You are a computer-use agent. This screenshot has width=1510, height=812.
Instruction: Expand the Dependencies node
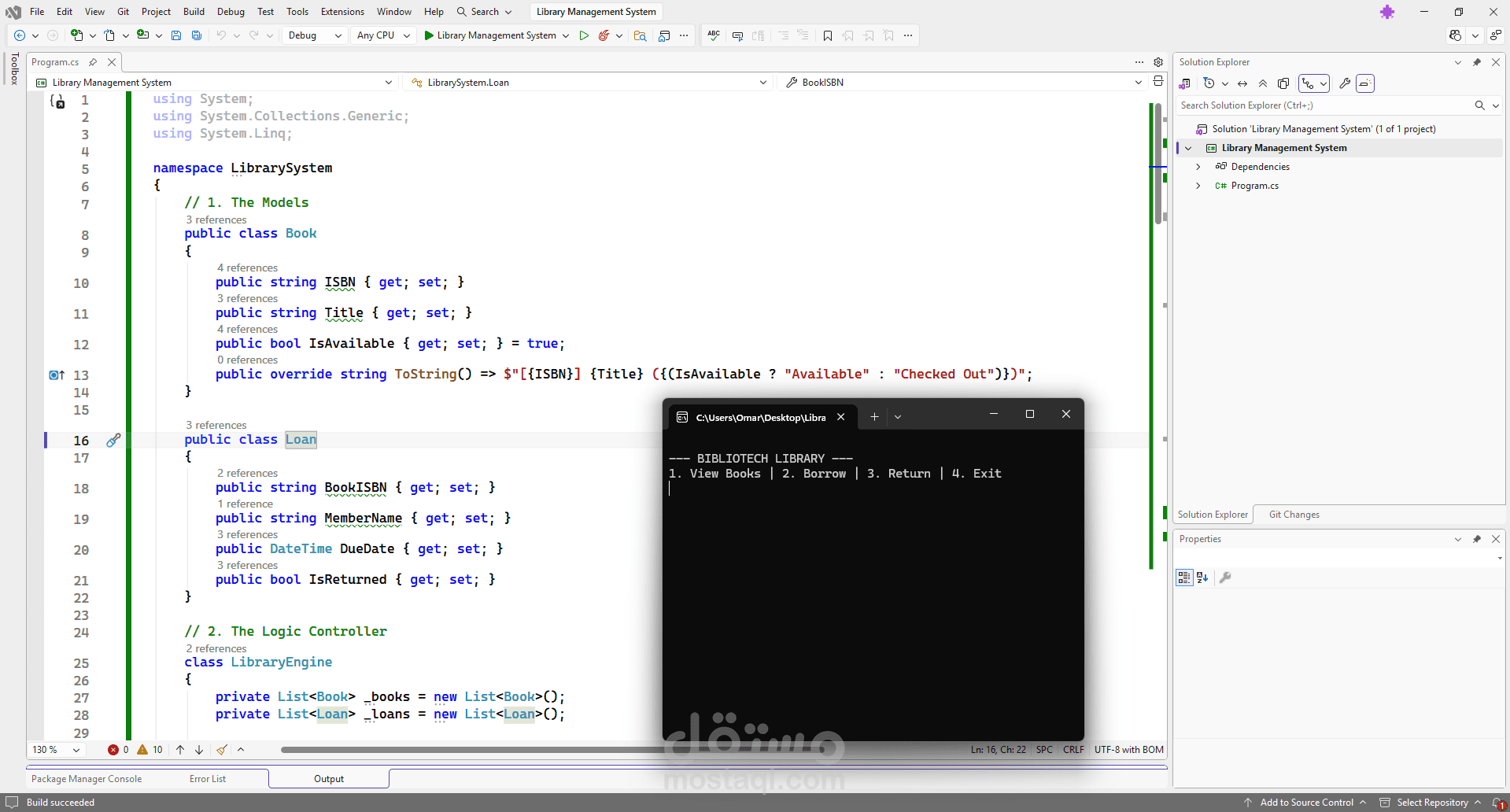click(1198, 167)
